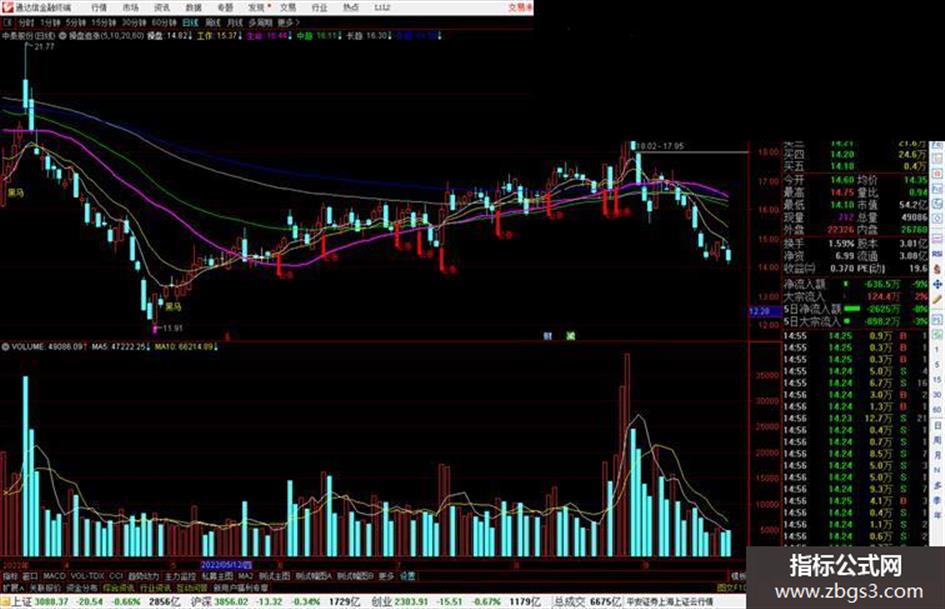The height and width of the screenshot is (609, 945).
Task: Switch to 15分钟 period tab
Action: click(x=104, y=22)
